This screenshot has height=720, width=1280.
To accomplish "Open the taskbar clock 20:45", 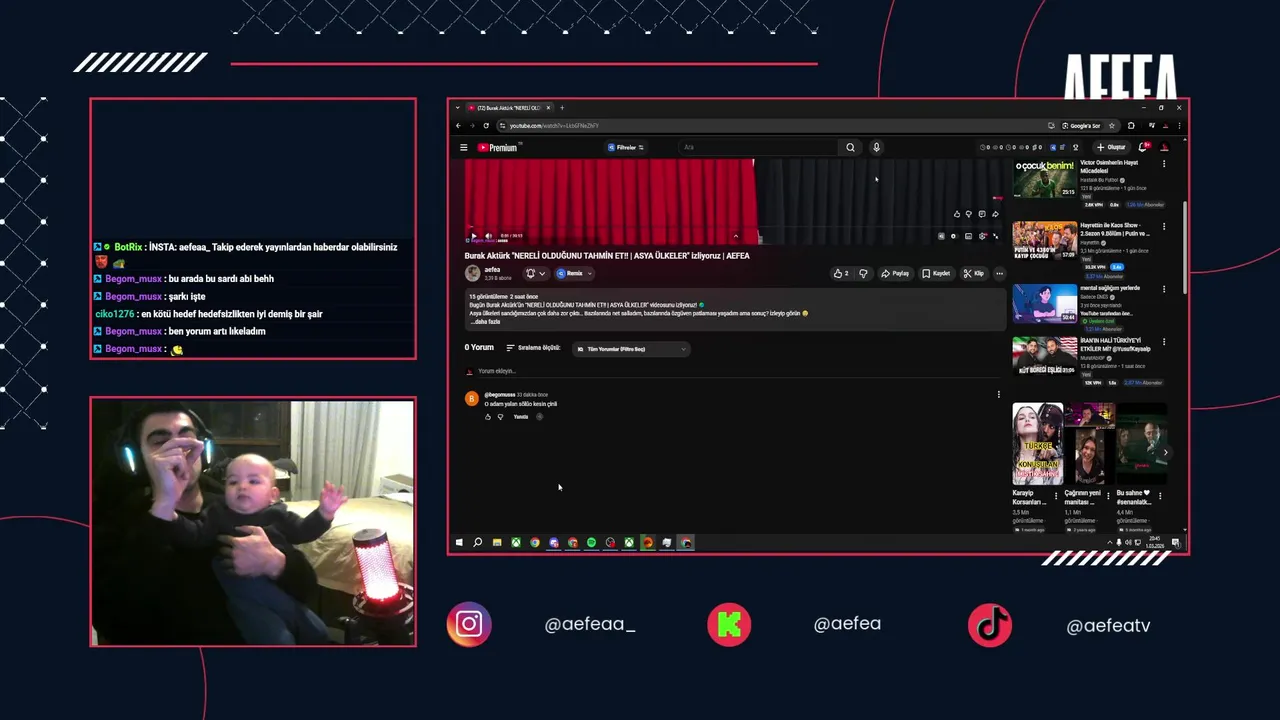I will point(1156,542).
